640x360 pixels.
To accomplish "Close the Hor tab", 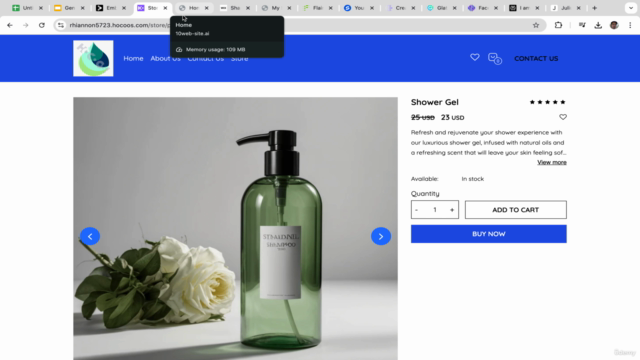I will (x=207, y=8).
